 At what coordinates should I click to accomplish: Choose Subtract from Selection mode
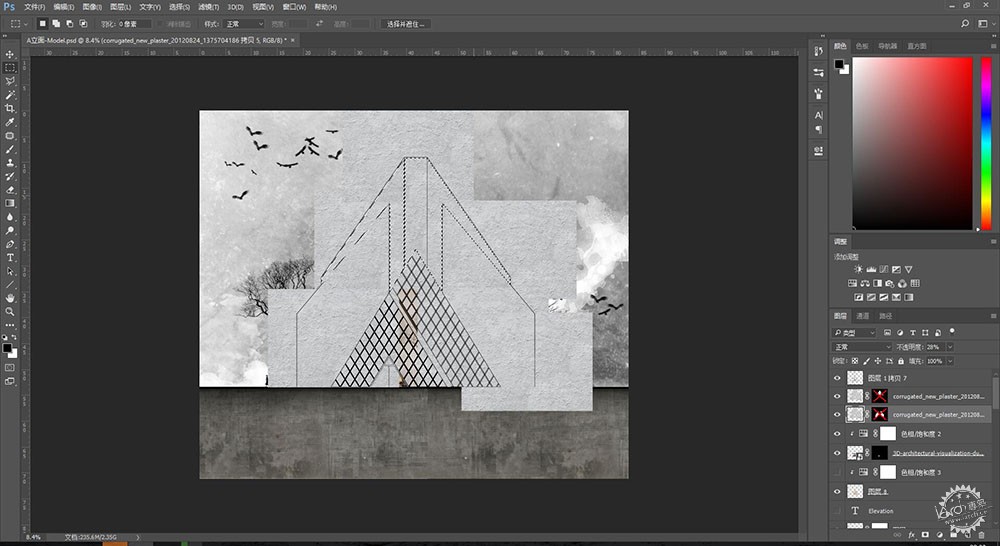pos(70,24)
